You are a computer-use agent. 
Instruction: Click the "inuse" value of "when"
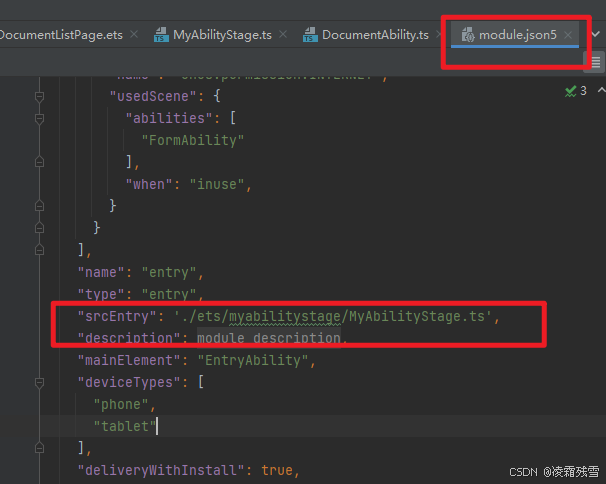(x=217, y=184)
